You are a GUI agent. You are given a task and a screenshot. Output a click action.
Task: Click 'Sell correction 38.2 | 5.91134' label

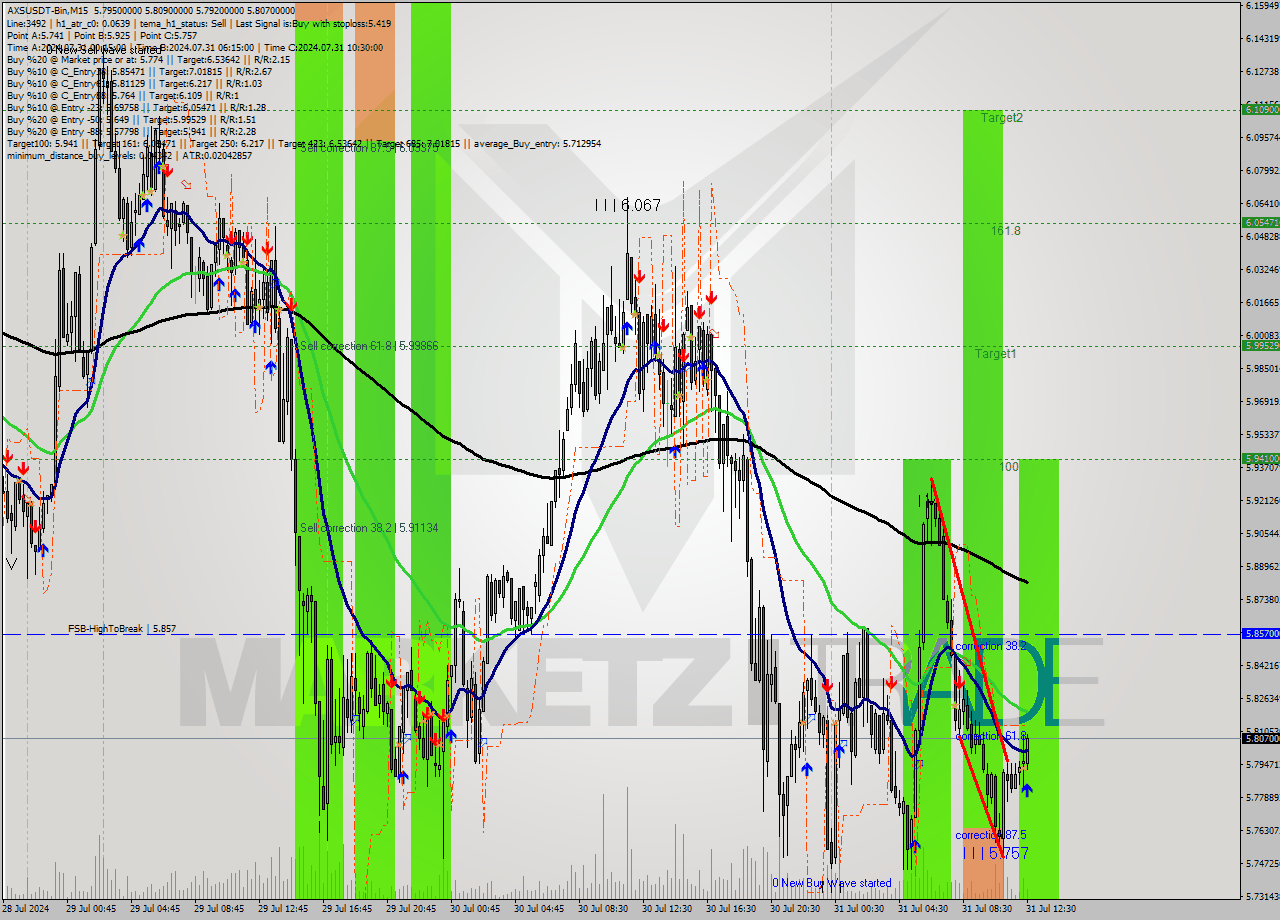pyautogui.click(x=369, y=528)
